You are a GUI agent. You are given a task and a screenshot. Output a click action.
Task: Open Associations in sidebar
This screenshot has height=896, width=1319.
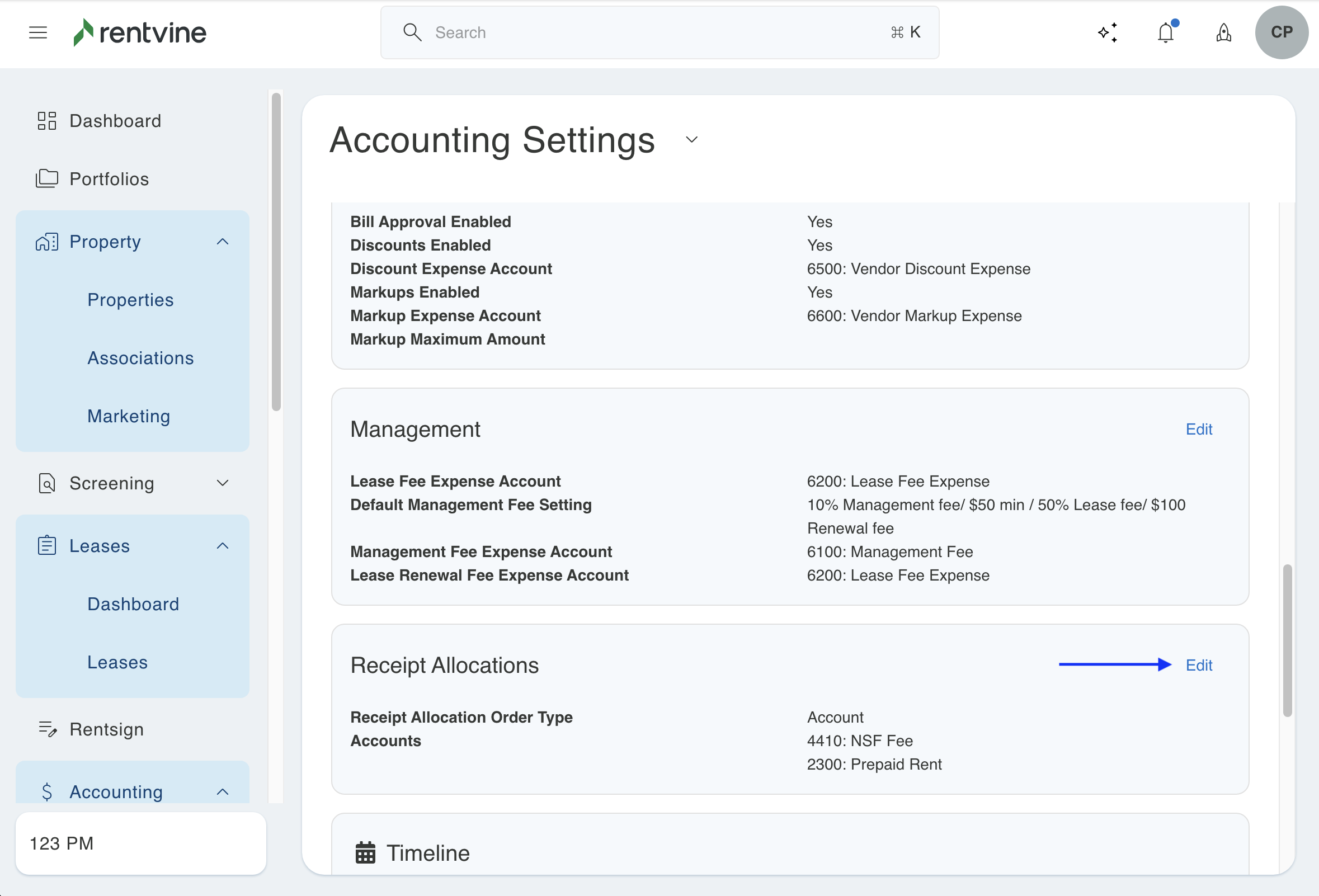tap(140, 358)
